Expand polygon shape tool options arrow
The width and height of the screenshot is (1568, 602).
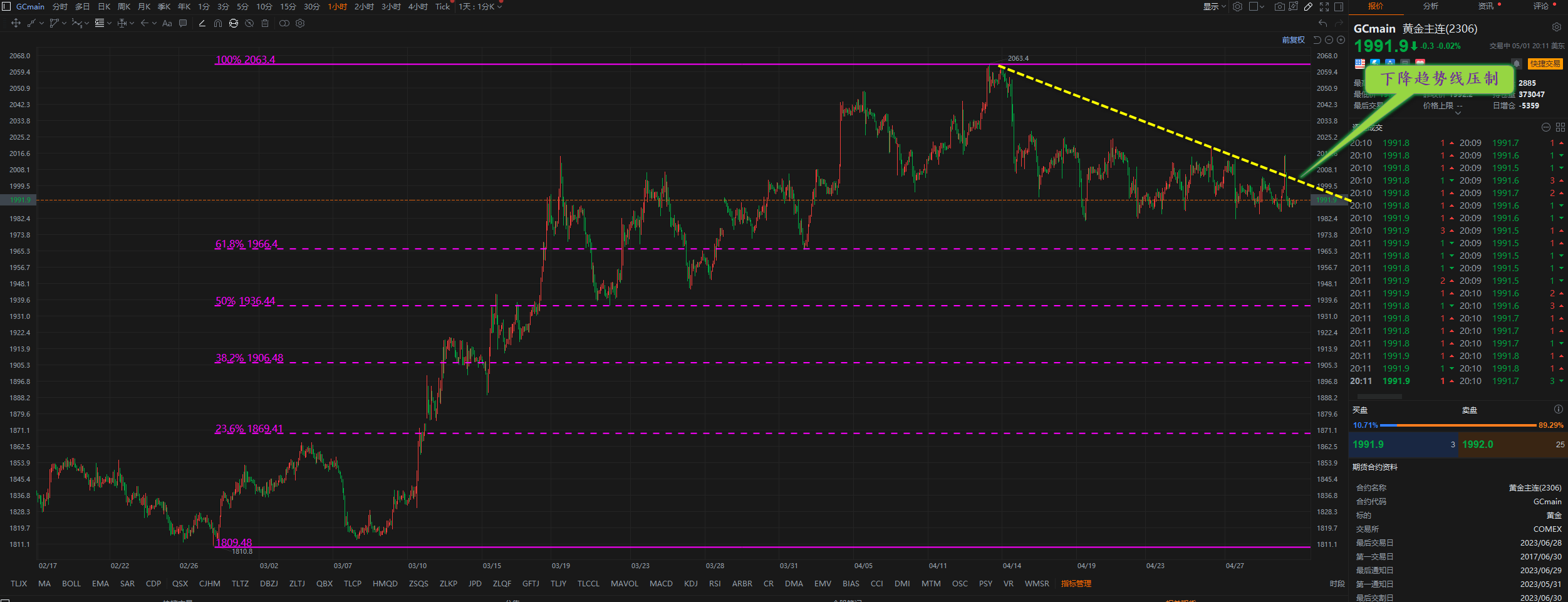click(x=64, y=23)
